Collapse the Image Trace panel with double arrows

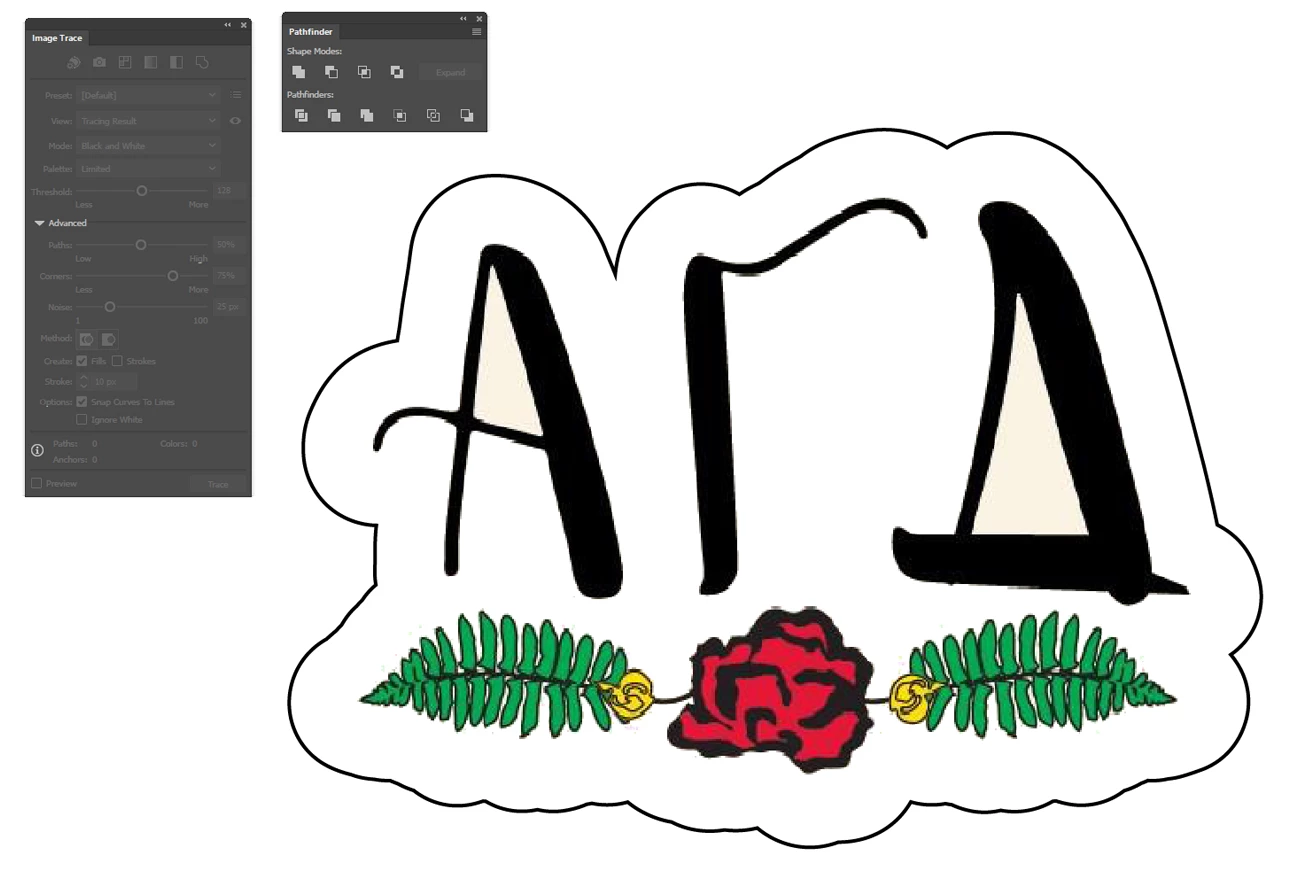tap(228, 25)
